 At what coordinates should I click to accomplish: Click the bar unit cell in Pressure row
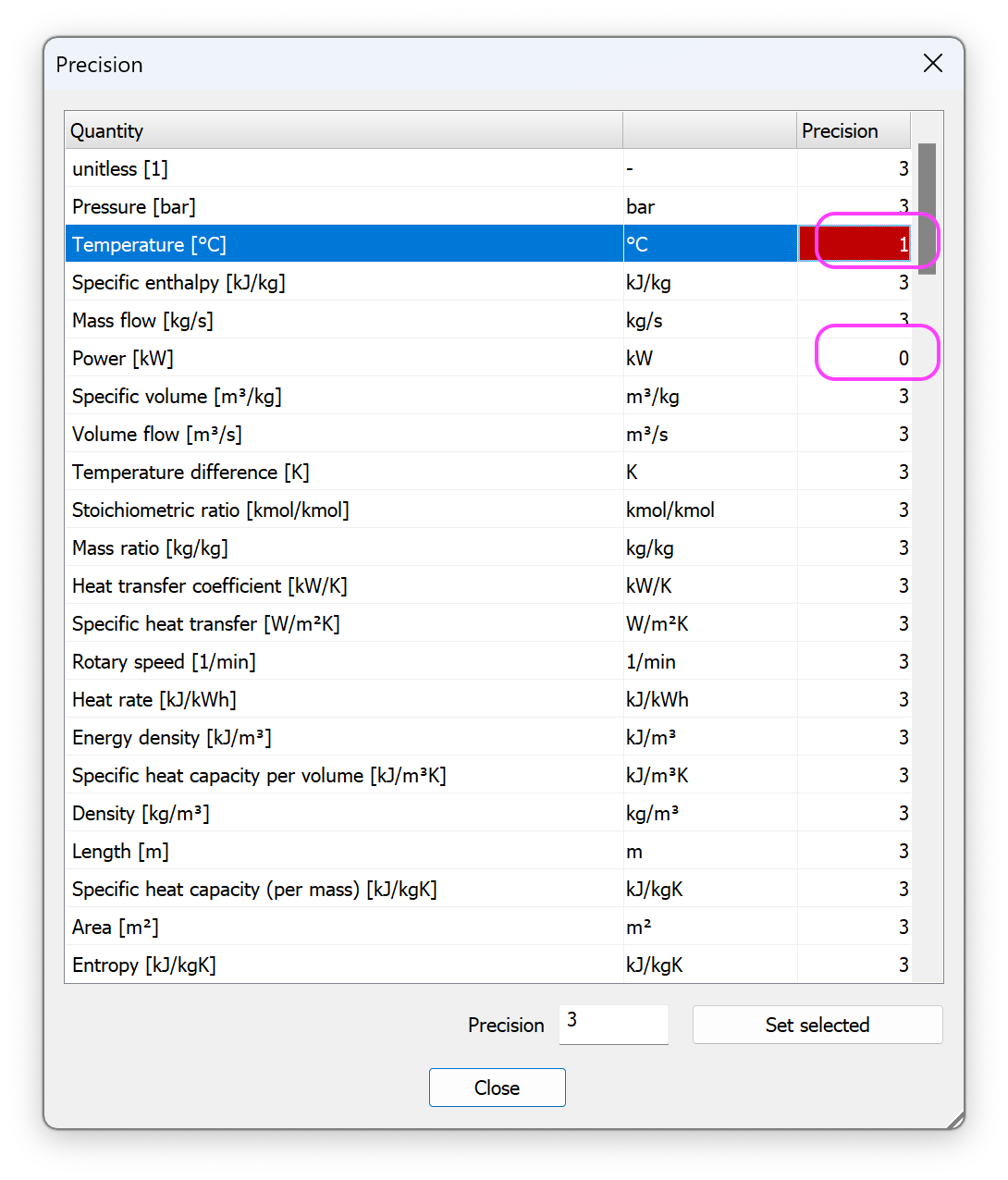(x=710, y=206)
